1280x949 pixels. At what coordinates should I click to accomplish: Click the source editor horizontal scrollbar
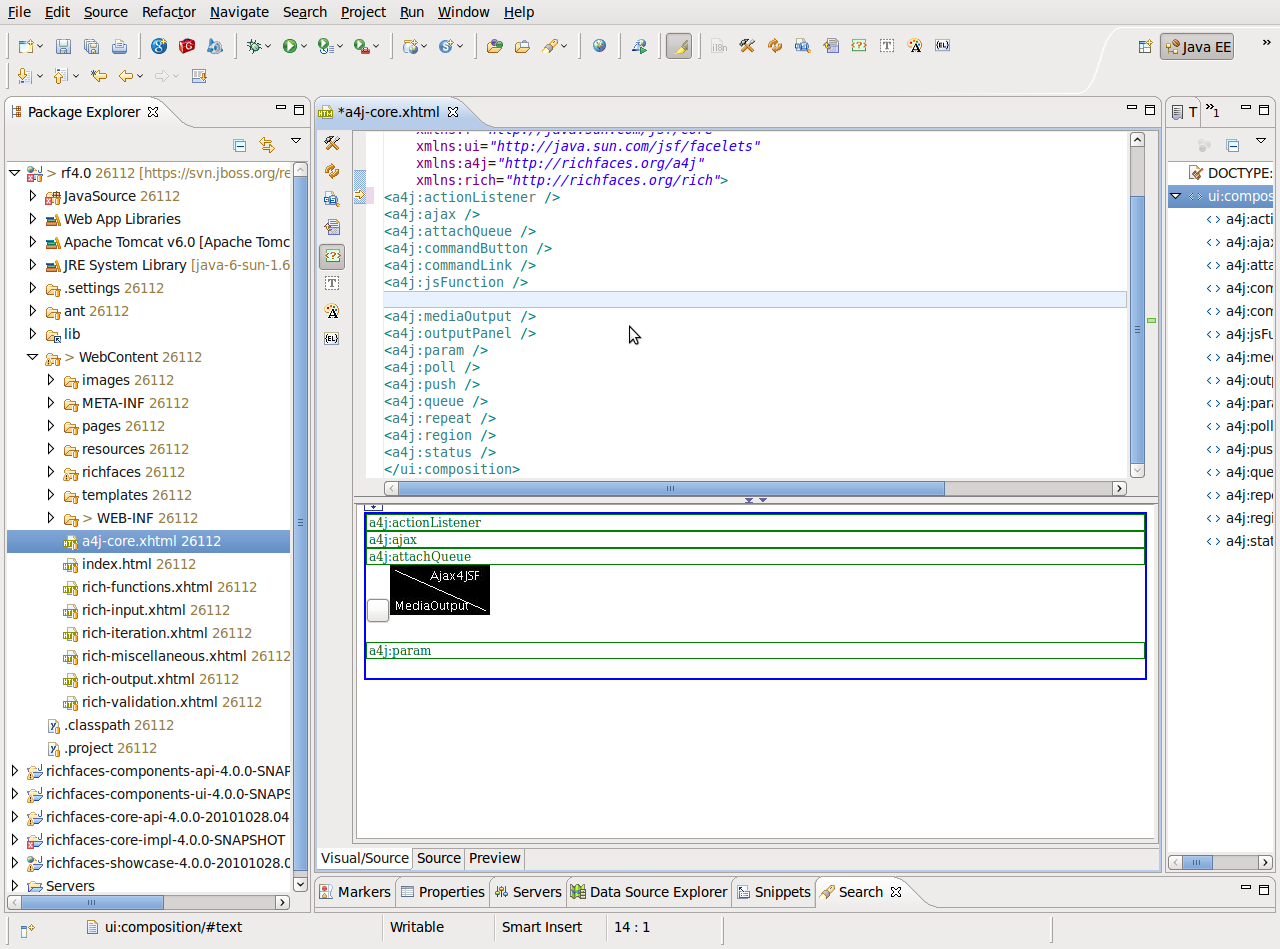pyautogui.click(x=670, y=488)
